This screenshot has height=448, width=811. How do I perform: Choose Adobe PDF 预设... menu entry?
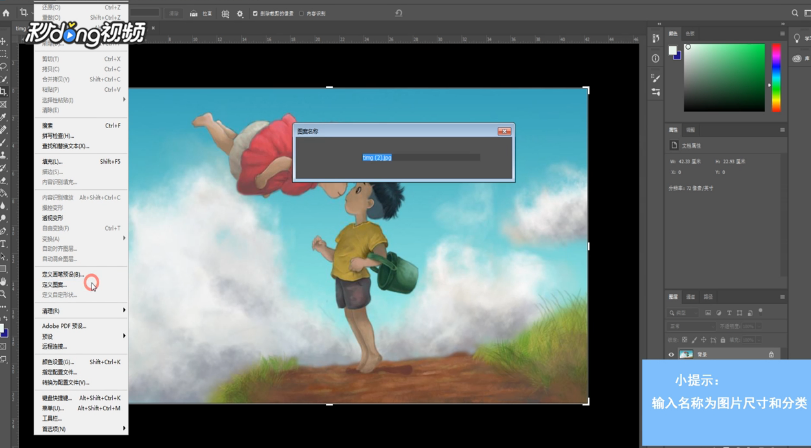point(64,326)
